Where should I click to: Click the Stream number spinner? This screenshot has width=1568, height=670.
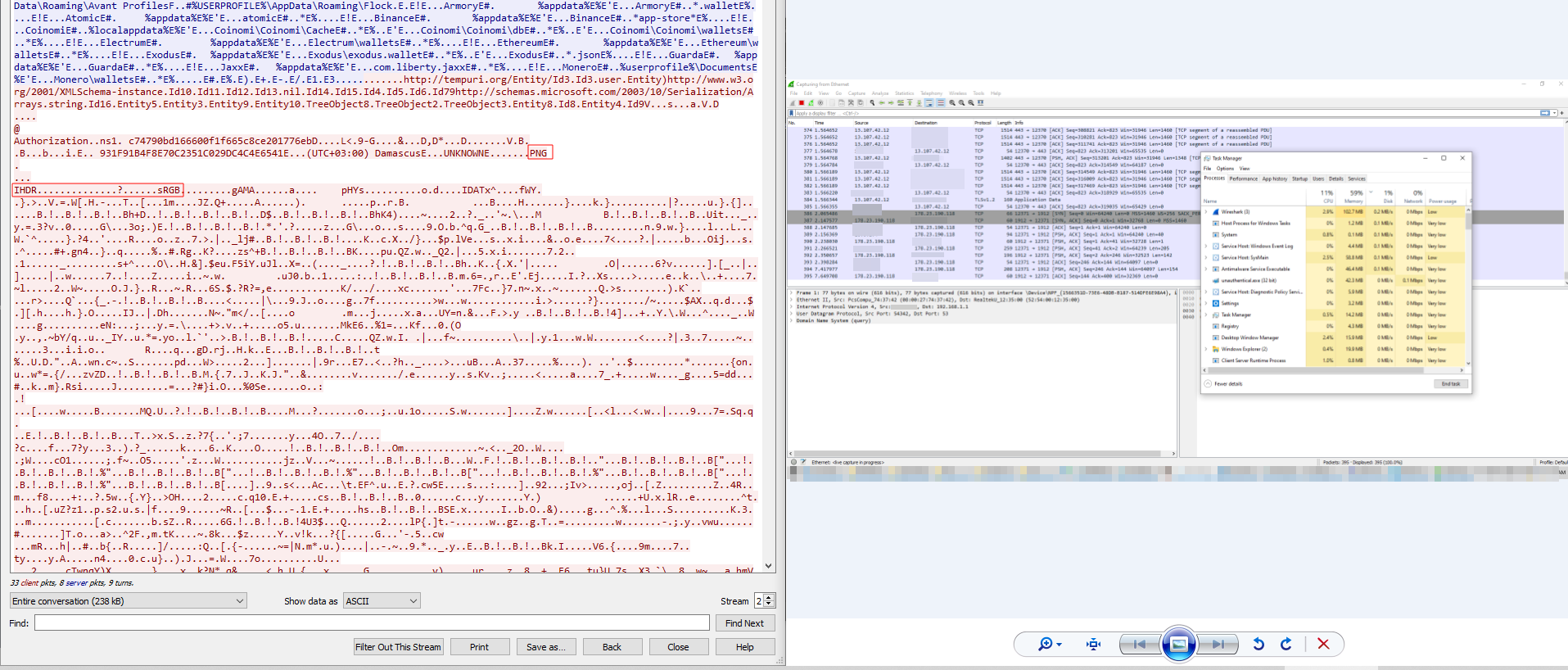(x=763, y=601)
